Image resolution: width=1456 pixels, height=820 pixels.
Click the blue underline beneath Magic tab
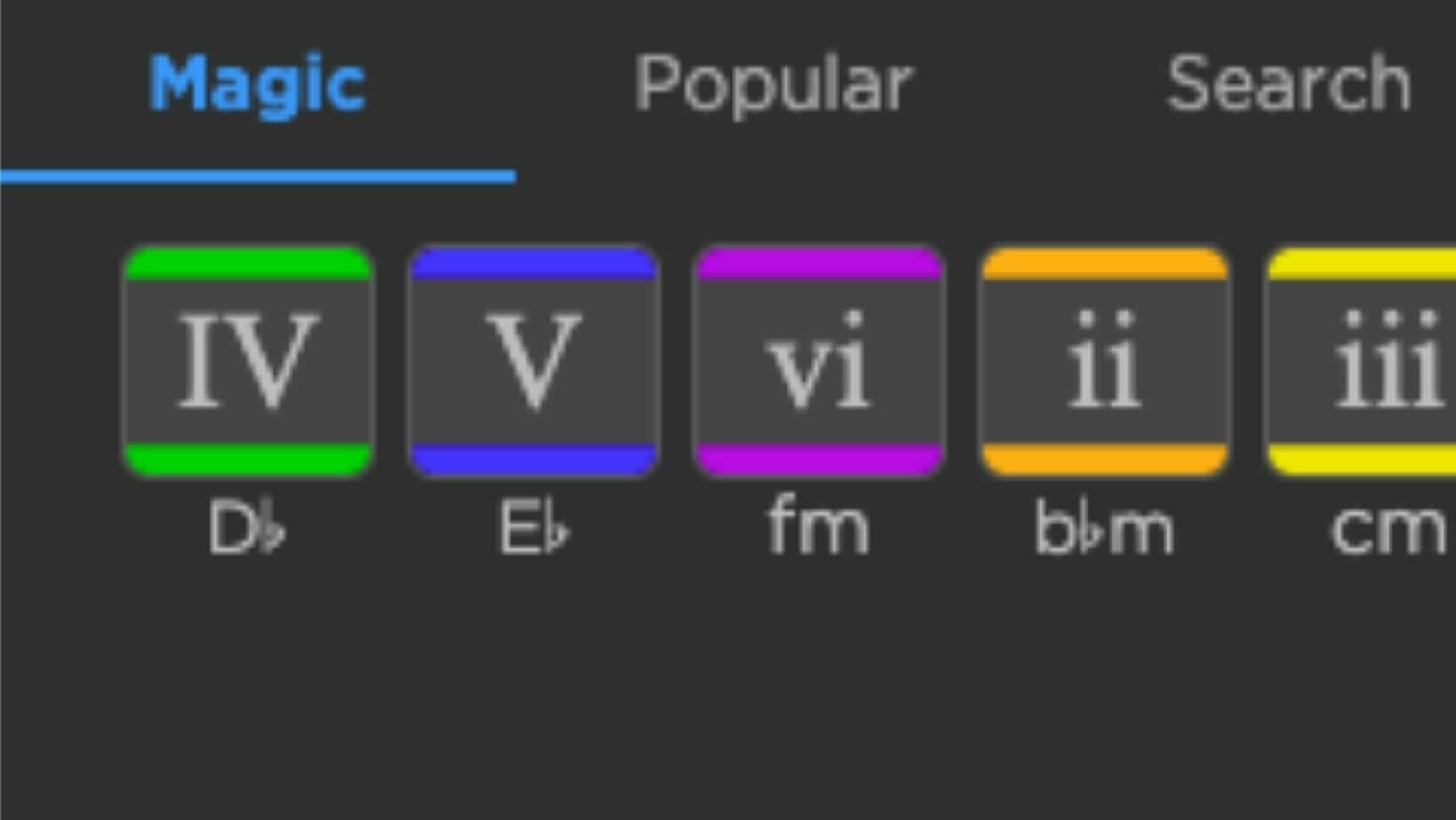[x=257, y=177]
